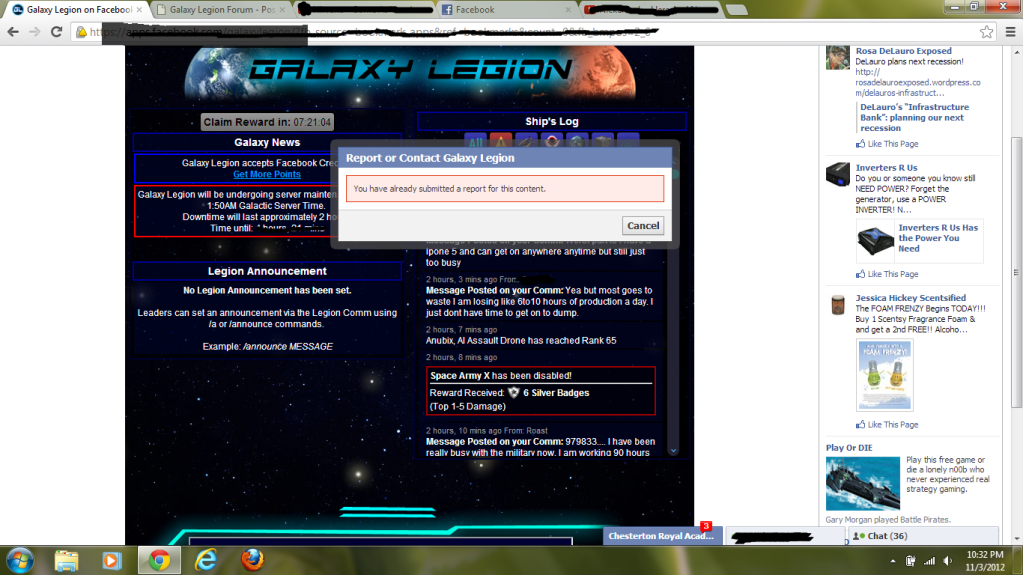Close the Facebook browser tab
Screen dimensions: 1023x575
click(568, 10)
